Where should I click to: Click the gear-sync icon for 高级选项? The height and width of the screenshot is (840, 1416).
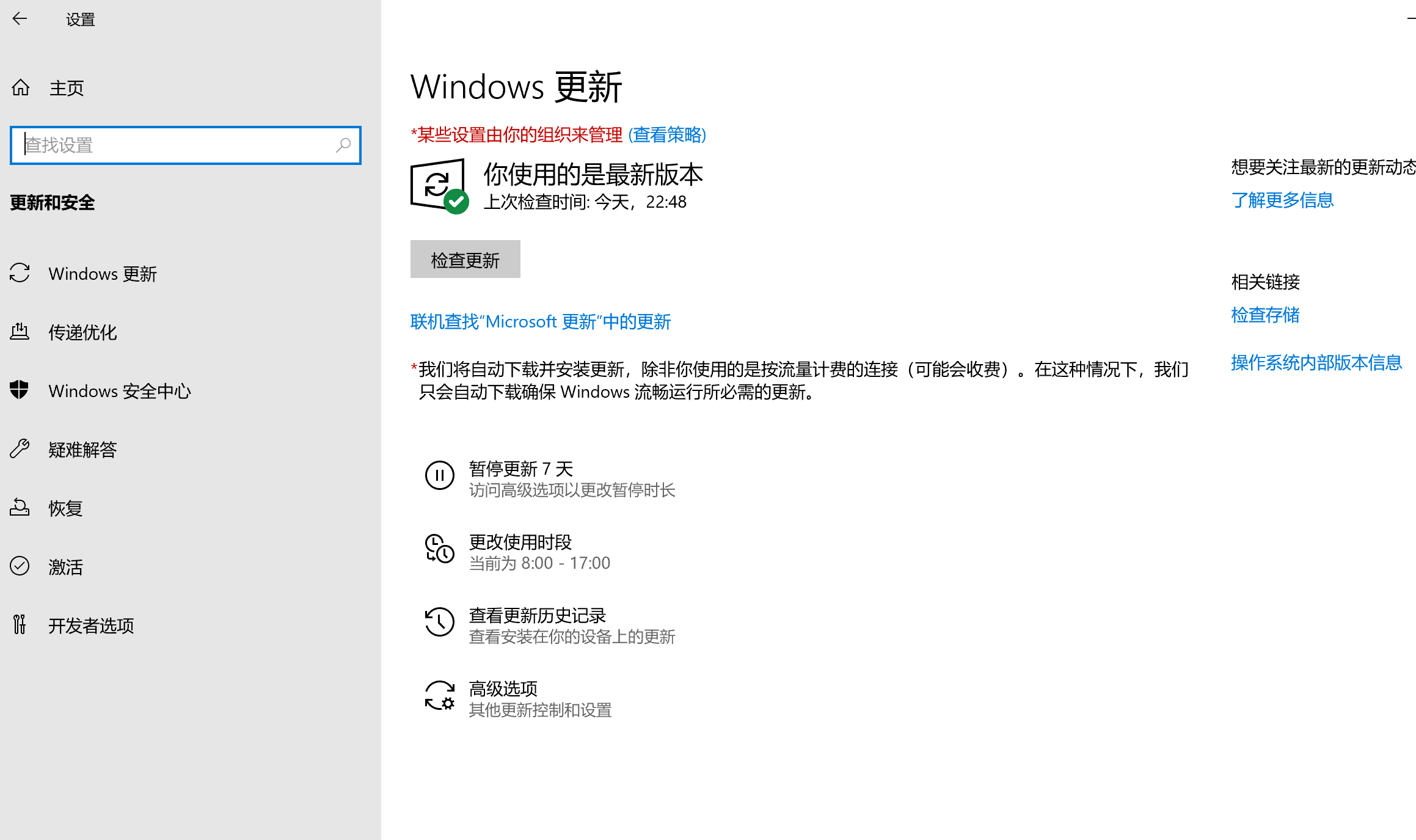pos(440,696)
